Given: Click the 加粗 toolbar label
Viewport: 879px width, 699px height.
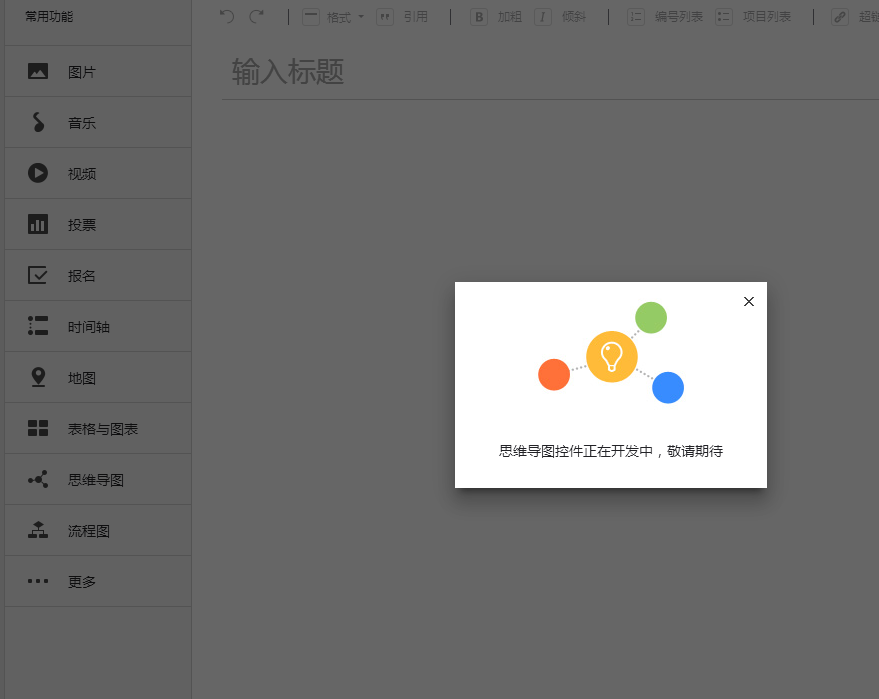Looking at the screenshot, I should coord(510,17).
